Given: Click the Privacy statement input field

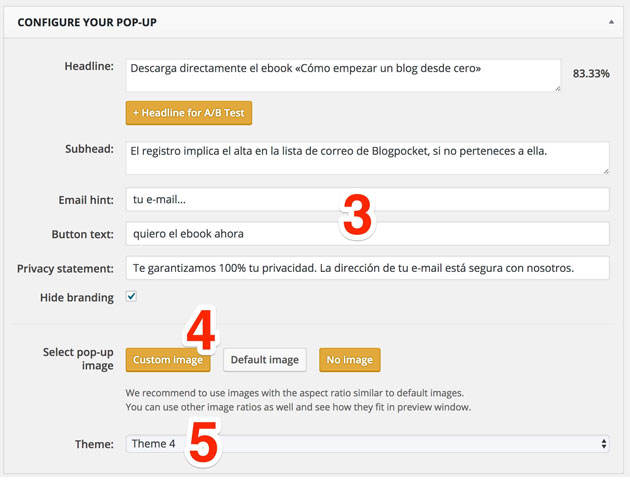Looking at the screenshot, I should (367, 268).
